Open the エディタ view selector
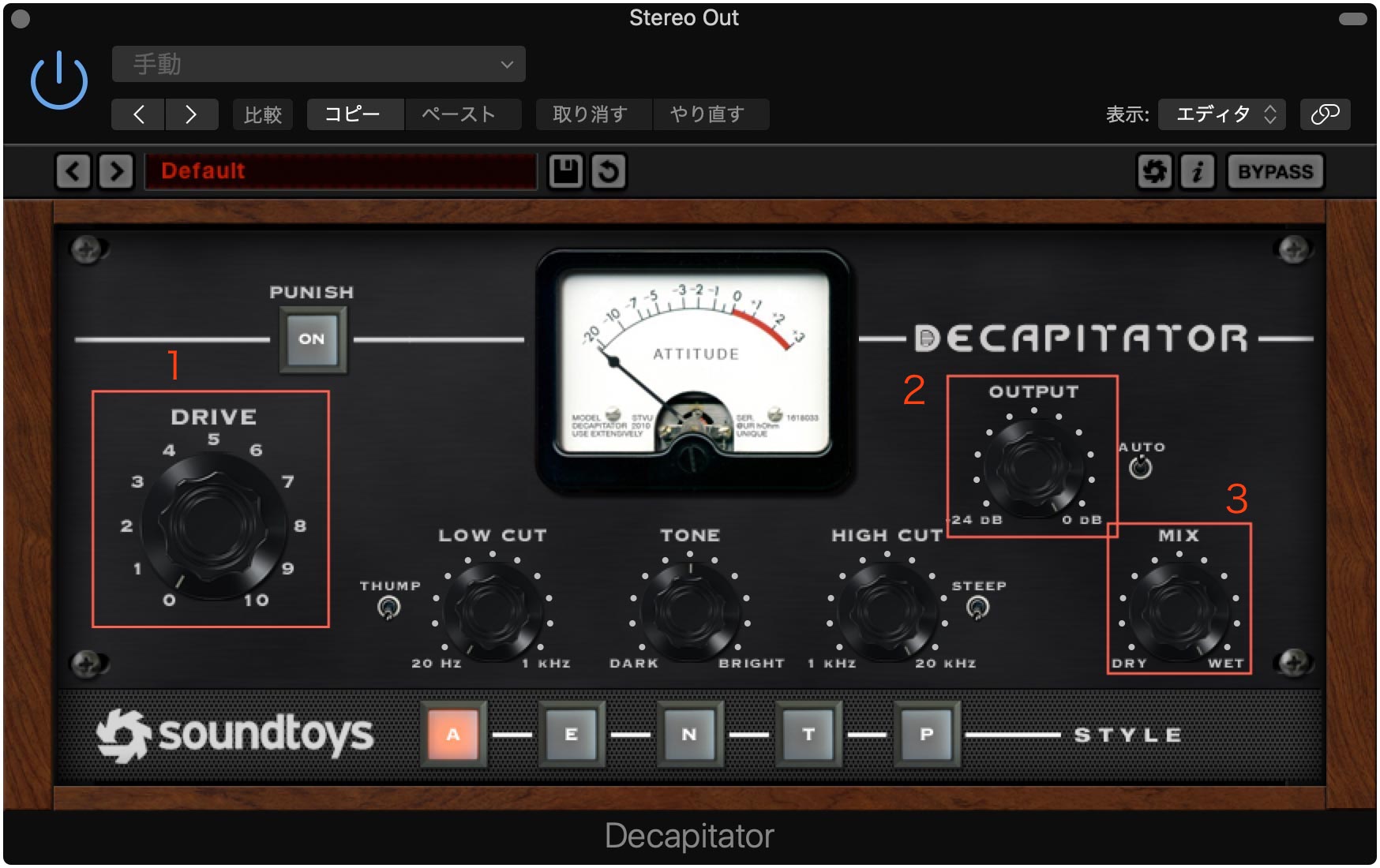 1221,114
